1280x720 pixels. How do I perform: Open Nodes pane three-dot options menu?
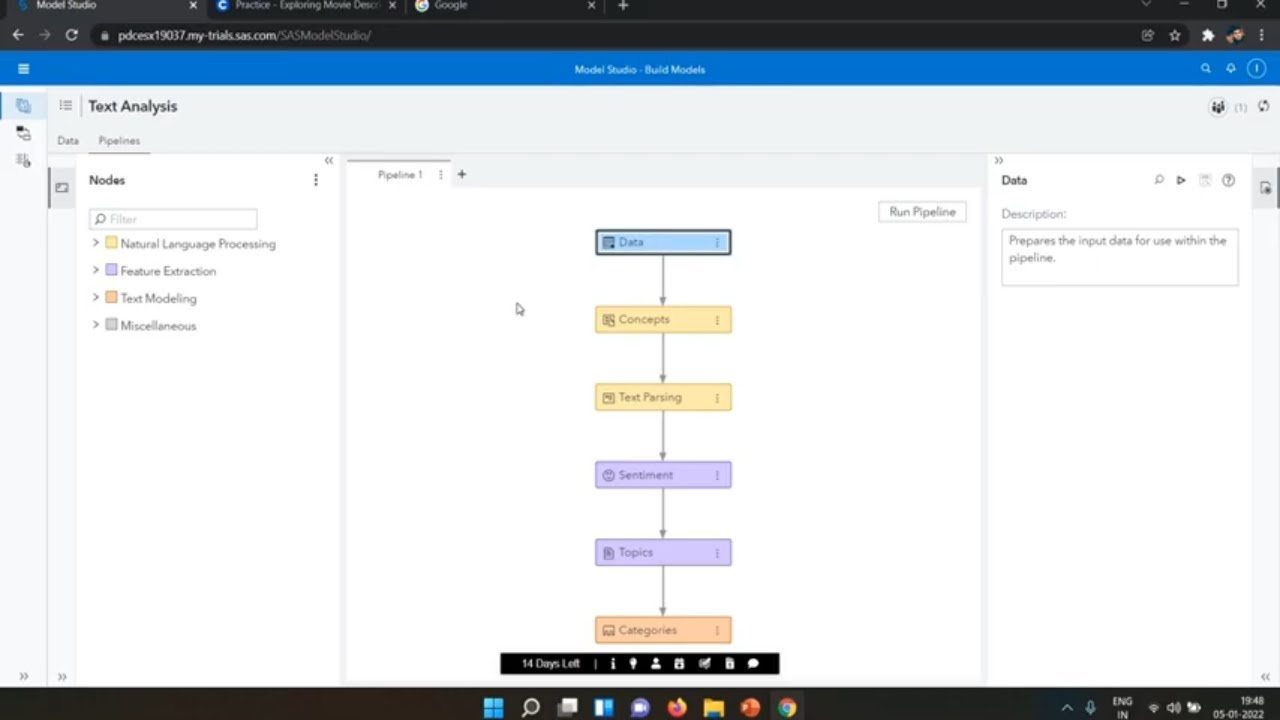tap(316, 180)
